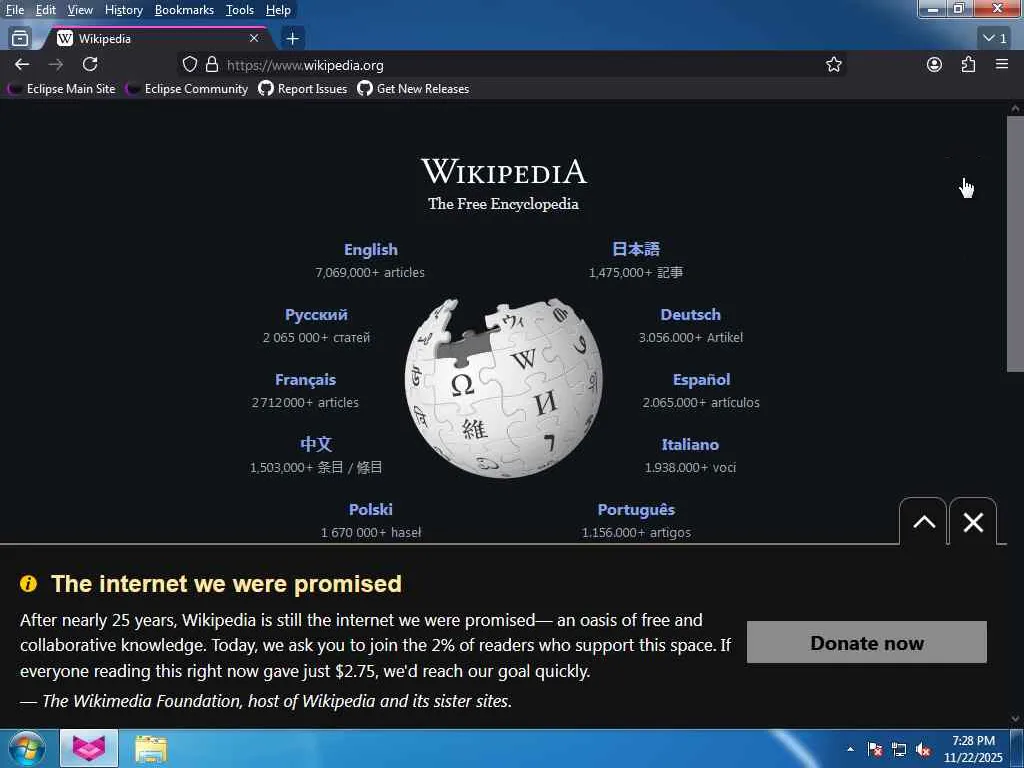The width and height of the screenshot is (1024, 768).
Task: Click the "1,475,000+ 記事" text
Action: [x=635, y=272]
